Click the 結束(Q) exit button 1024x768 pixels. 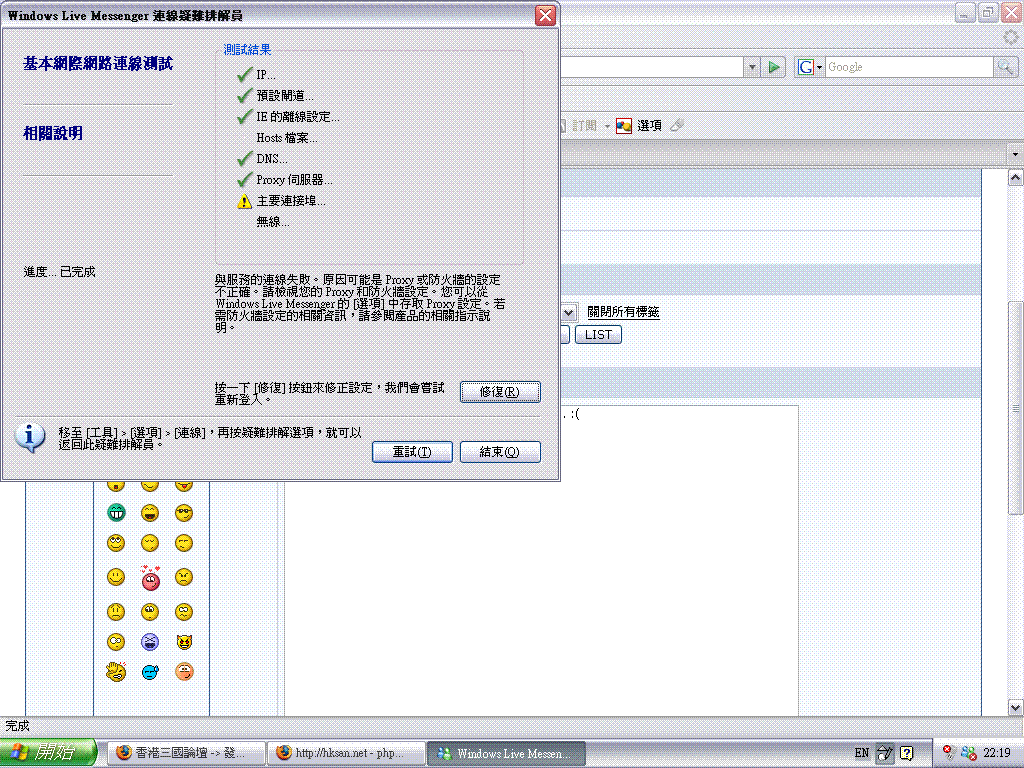tap(500, 452)
